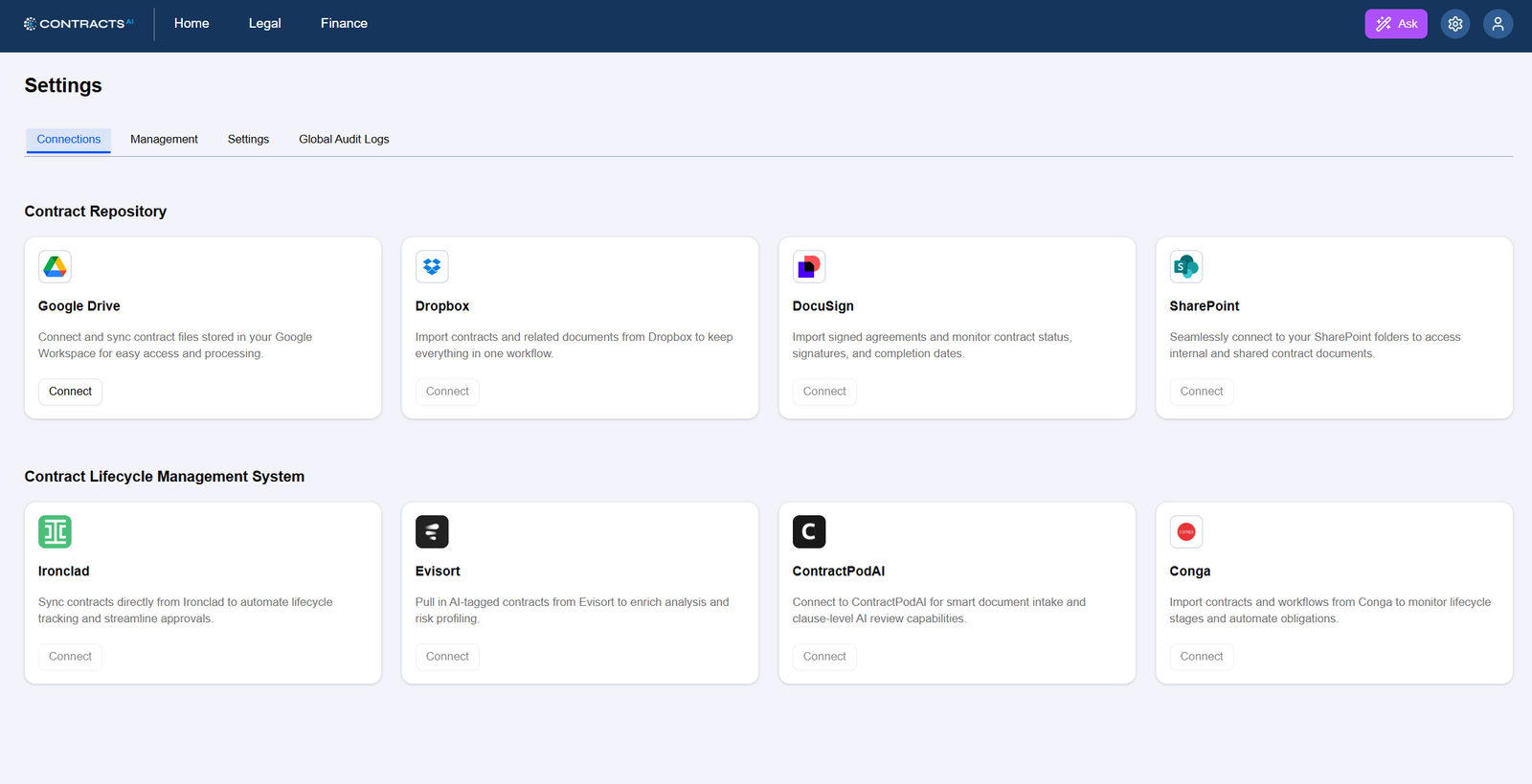Switch to the Settings tab
The height and width of the screenshot is (784, 1532).
[248, 140]
